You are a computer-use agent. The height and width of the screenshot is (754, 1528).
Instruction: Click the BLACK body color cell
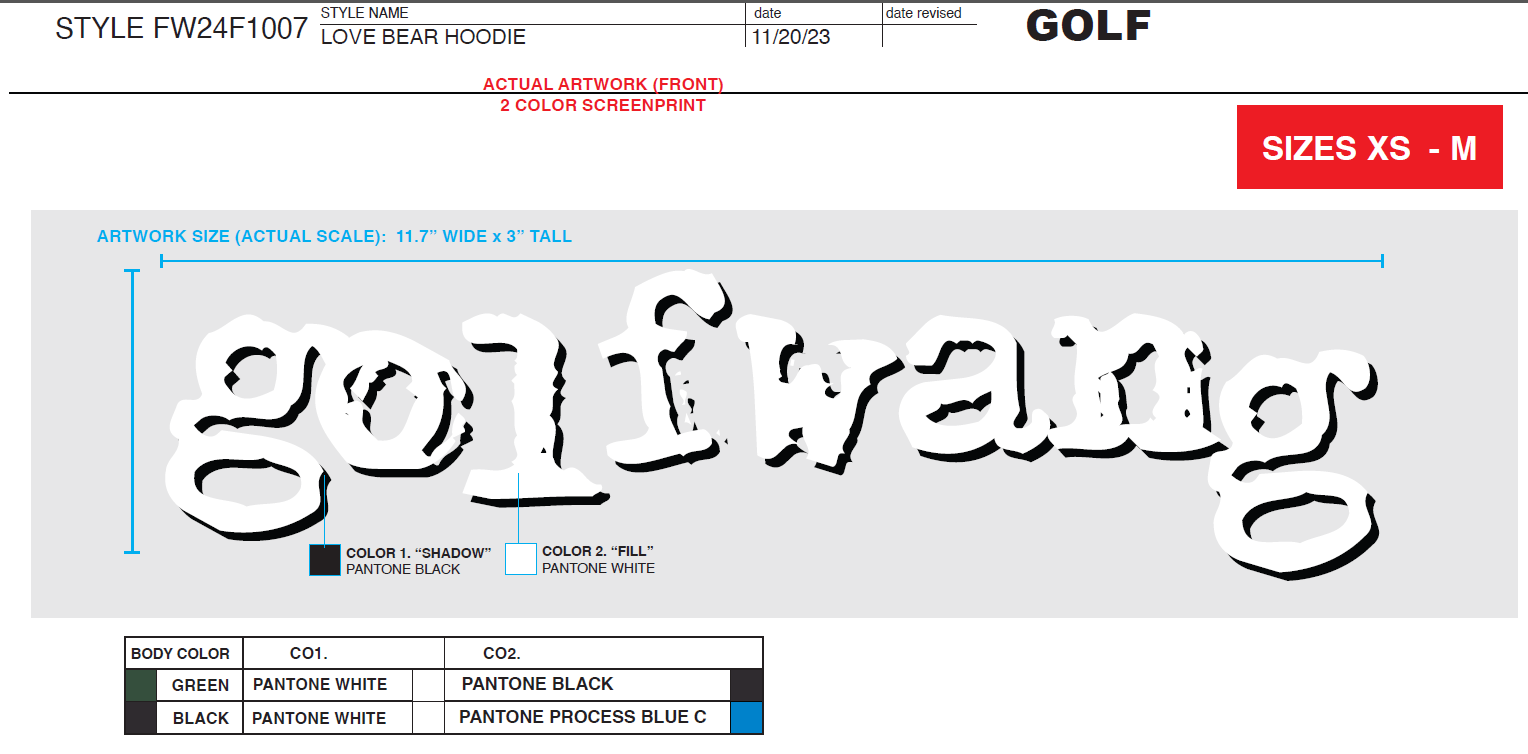201,718
